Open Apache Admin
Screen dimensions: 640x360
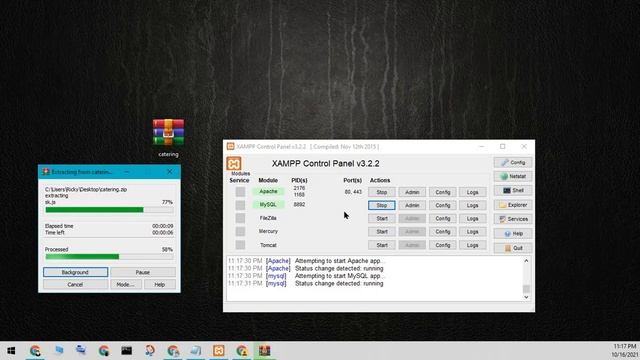pyautogui.click(x=412, y=192)
